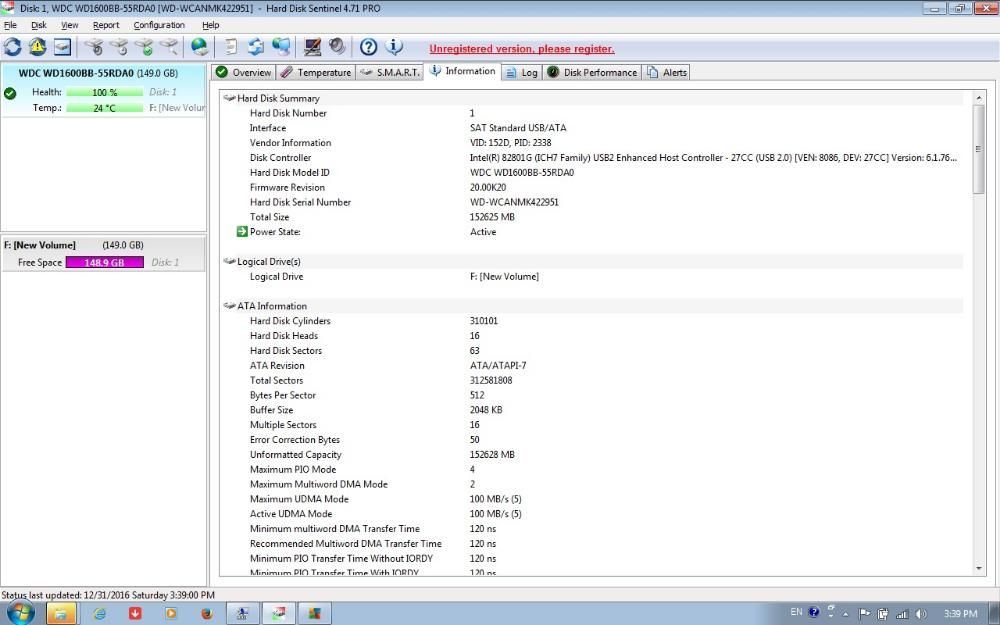The height and width of the screenshot is (625, 1000).
Task: Open Windows Explorer from the taskbar
Action: pos(61,614)
